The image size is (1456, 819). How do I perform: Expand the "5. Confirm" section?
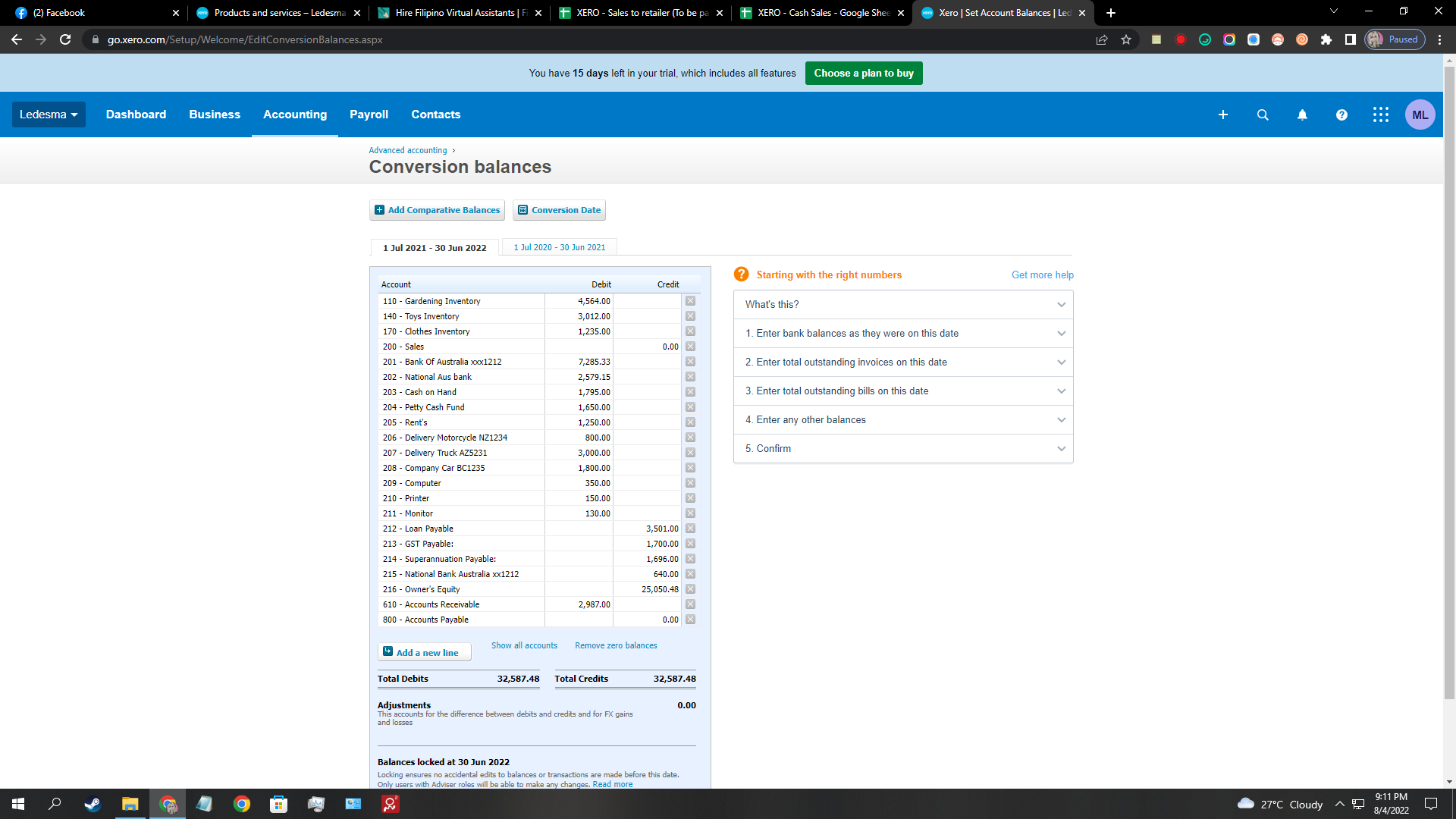coord(903,448)
